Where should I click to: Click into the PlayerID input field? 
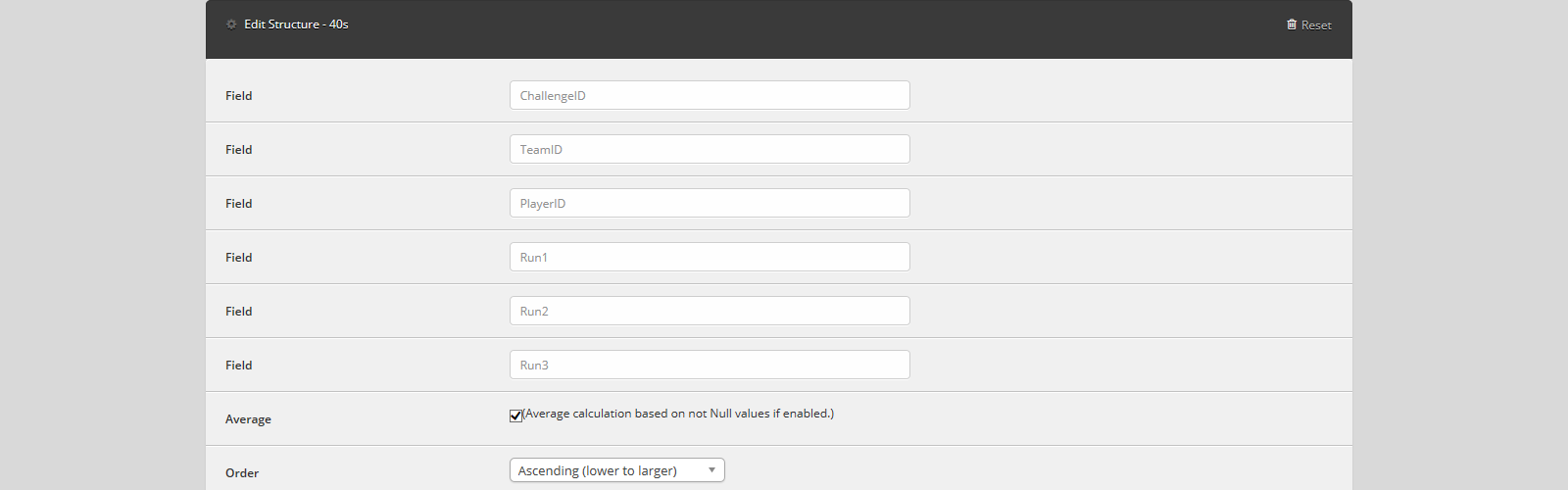tap(710, 203)
